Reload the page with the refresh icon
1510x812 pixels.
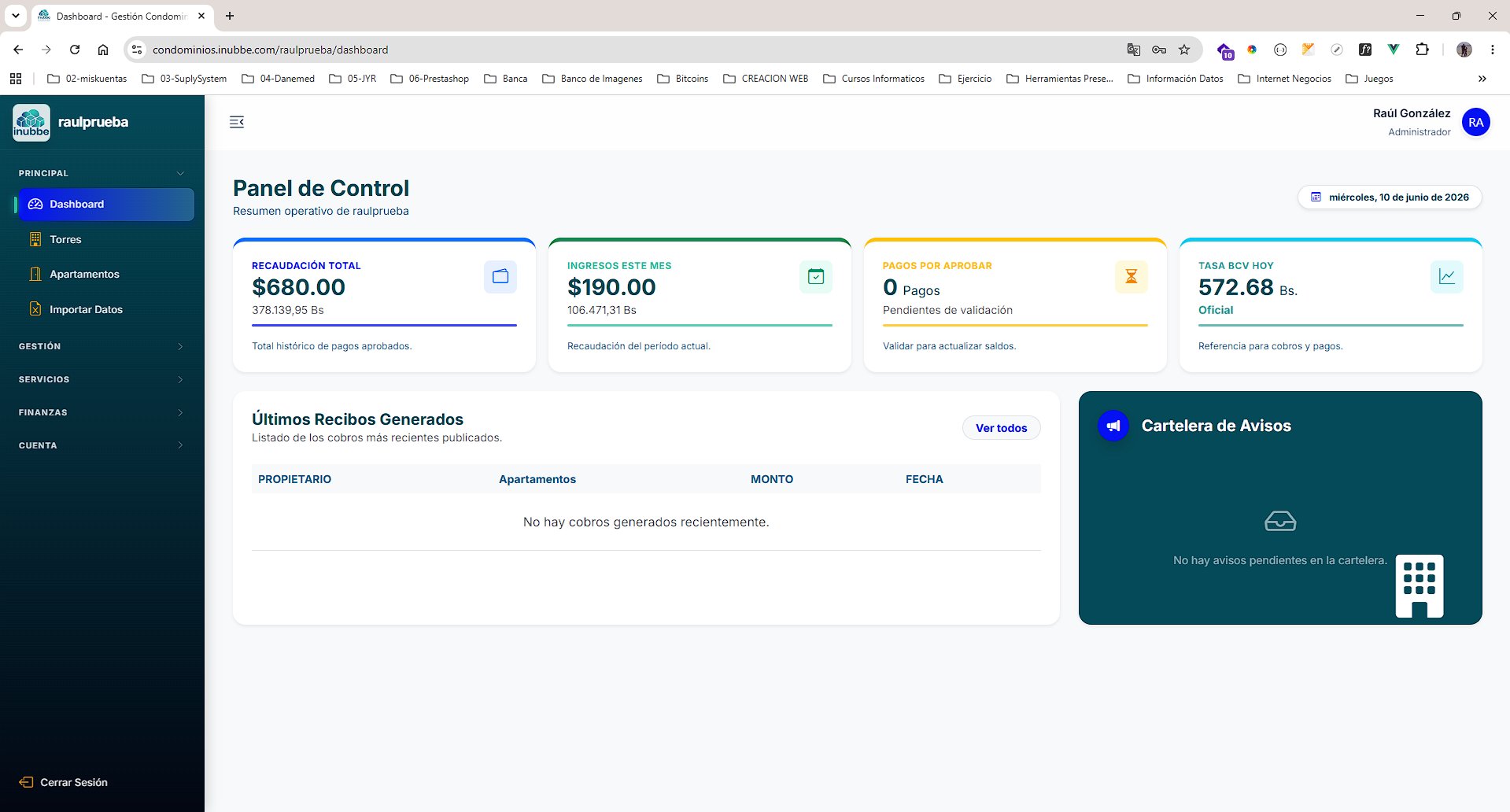[75, 50]
